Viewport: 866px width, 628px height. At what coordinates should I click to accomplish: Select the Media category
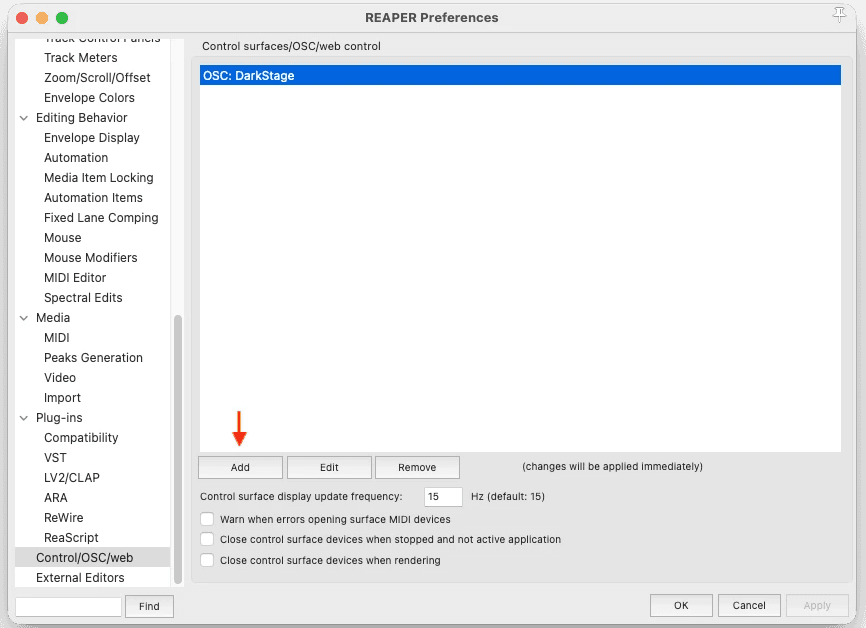53,318
